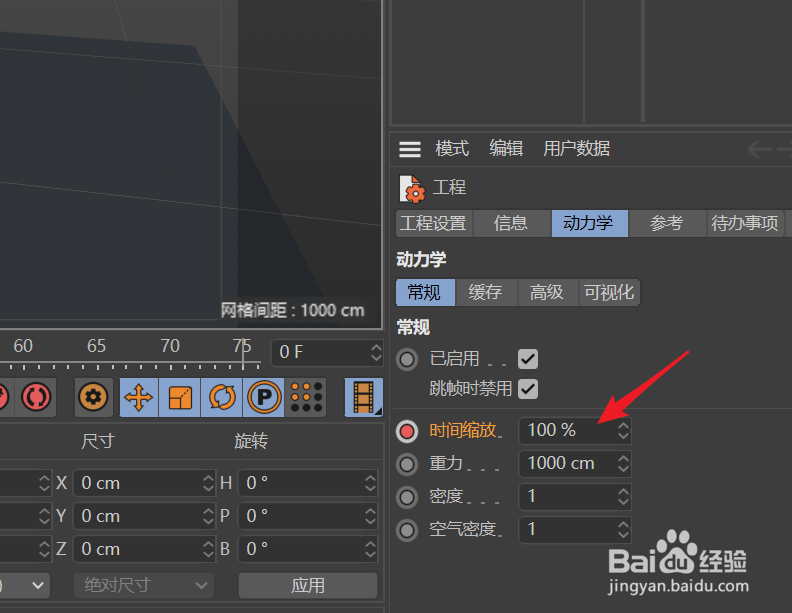Toggle the point-level animation dots icon

pyautogui.click(x=306, y=397)
